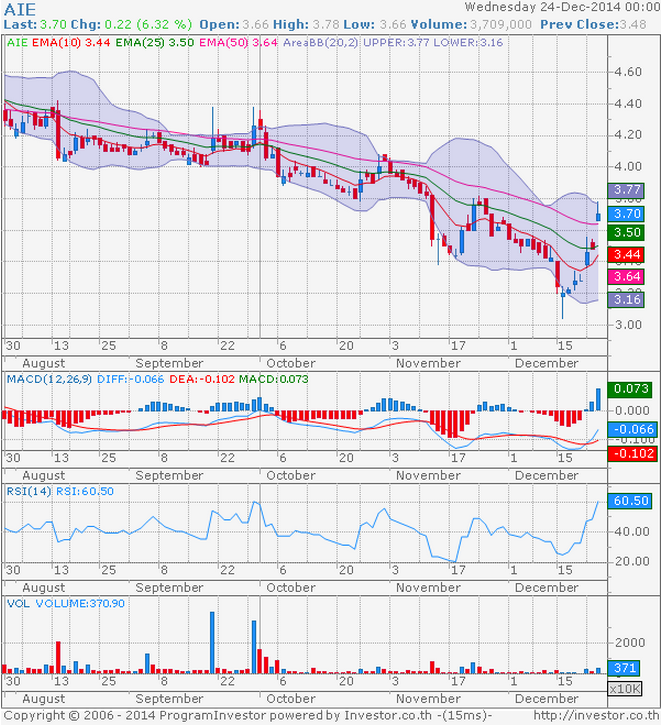Select the RSI(14) indicator label
Image resolution: width=663 pixels, height=725 pixels.
(x=29, y=492)
